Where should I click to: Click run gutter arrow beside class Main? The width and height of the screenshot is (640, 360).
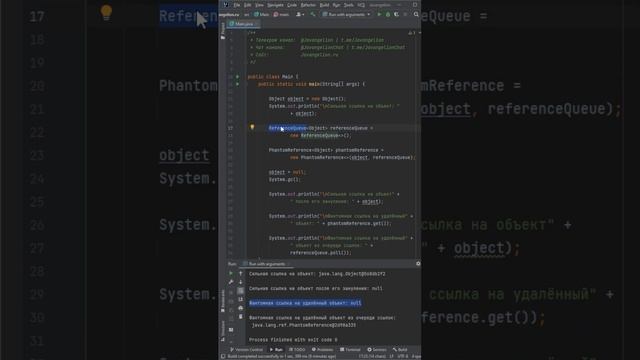(x=238, y=77)
